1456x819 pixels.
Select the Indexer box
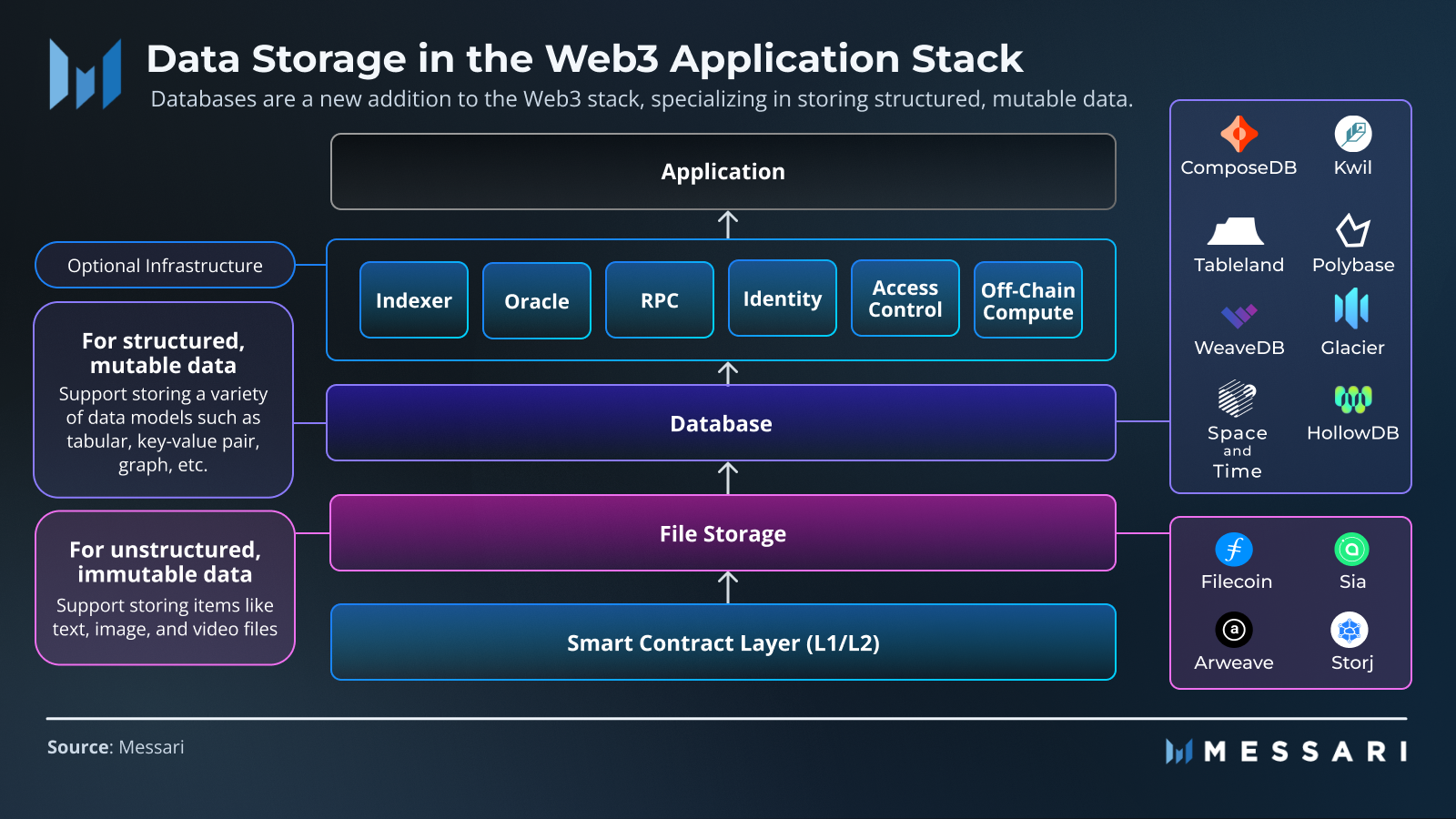click(414, 300)
